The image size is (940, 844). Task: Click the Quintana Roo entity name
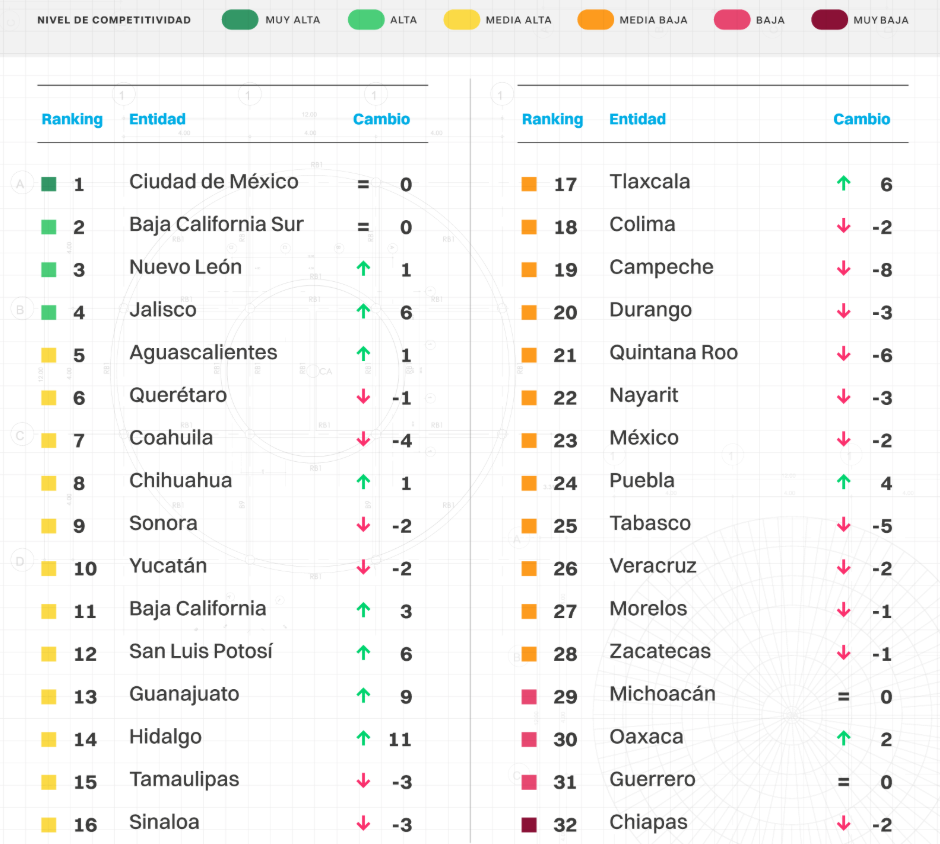pyautogui.click(x=674, y=352)
